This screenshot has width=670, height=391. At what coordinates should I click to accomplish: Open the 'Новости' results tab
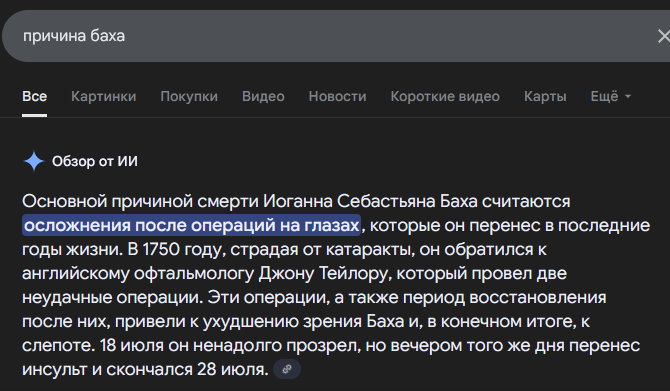[x=338, y=97]
